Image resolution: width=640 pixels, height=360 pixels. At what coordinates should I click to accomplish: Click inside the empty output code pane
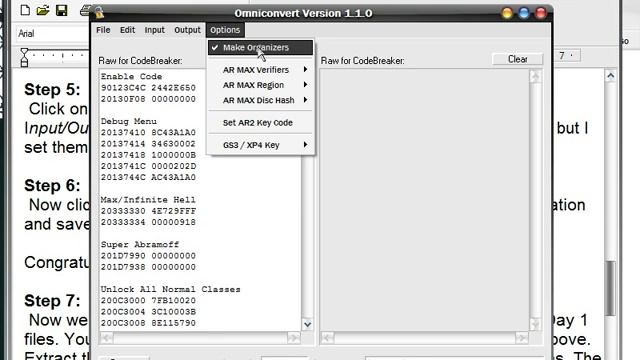click(424, 200)
